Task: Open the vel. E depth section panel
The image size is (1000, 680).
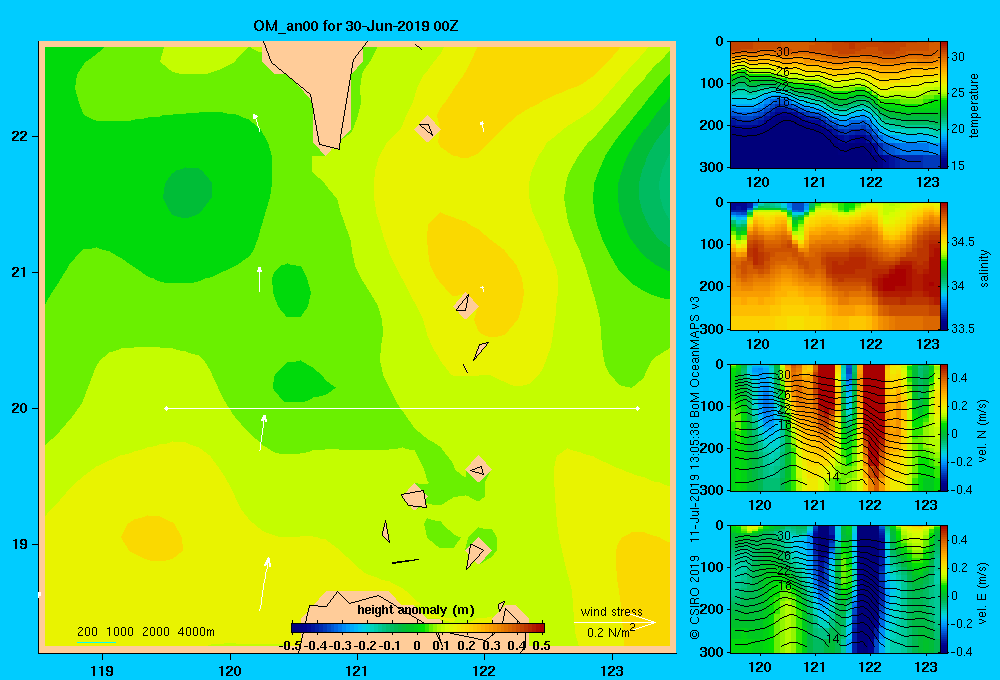Action: [835, 589]
